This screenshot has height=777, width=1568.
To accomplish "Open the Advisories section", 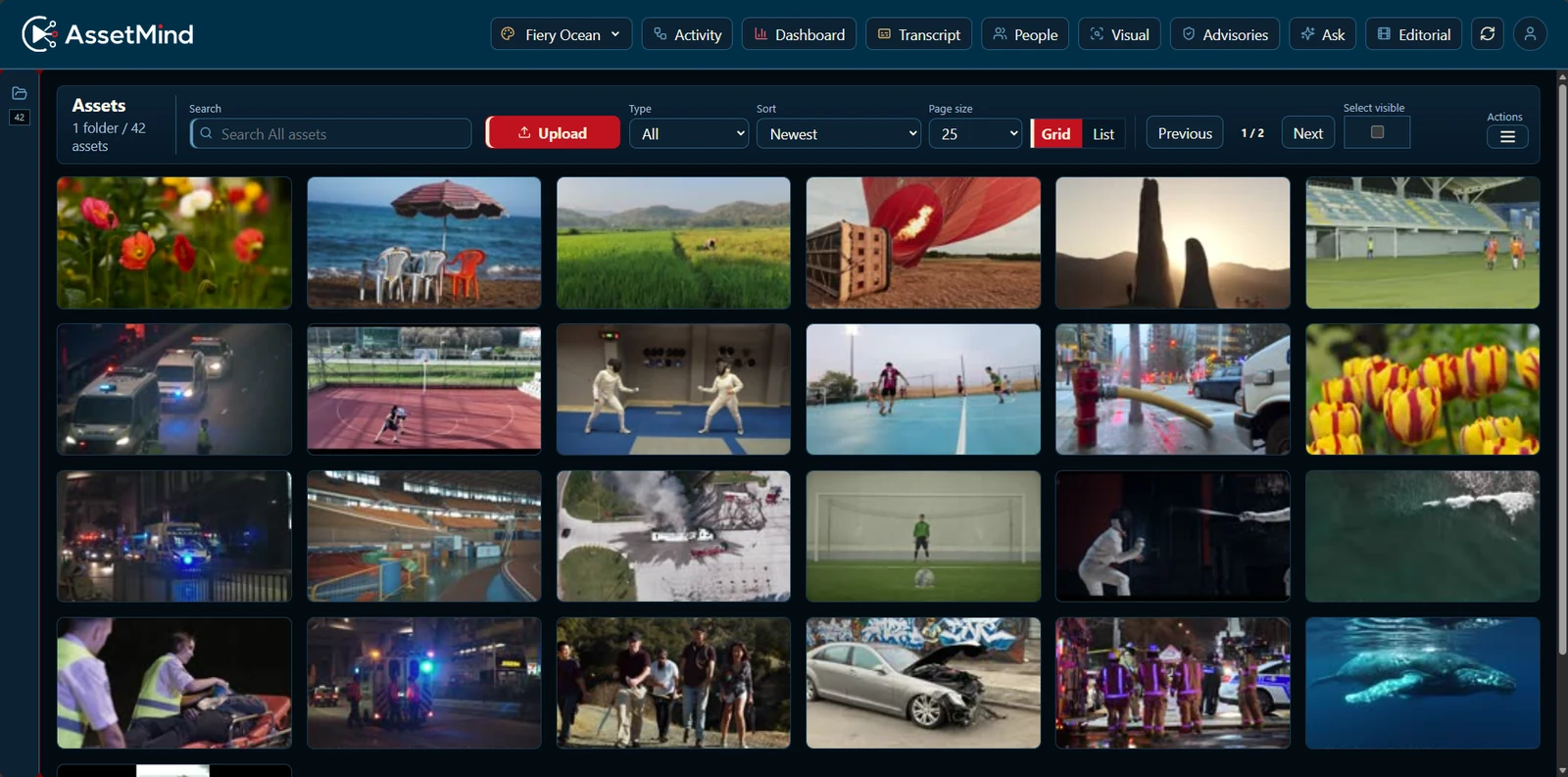I will 1225,34.
